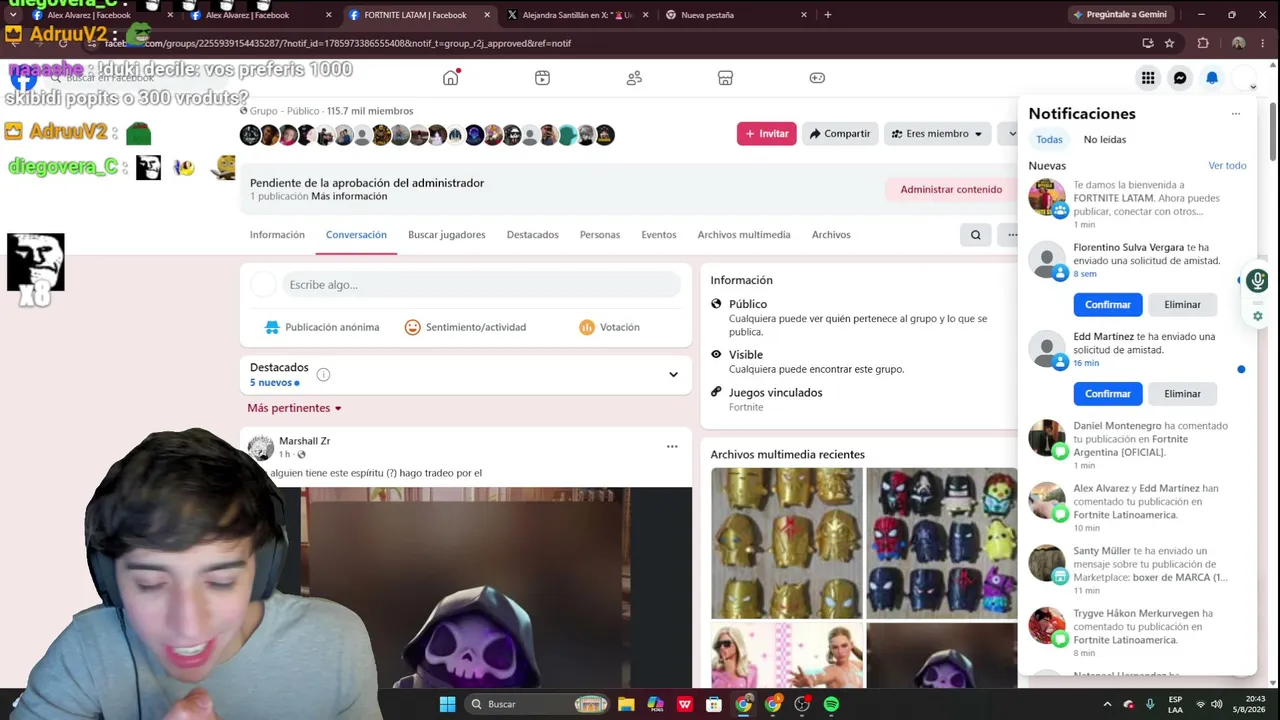Open Microsoft Store from the taskbar
The height and width of the screenshot is (720, 1280).
(x=714, y=704)
